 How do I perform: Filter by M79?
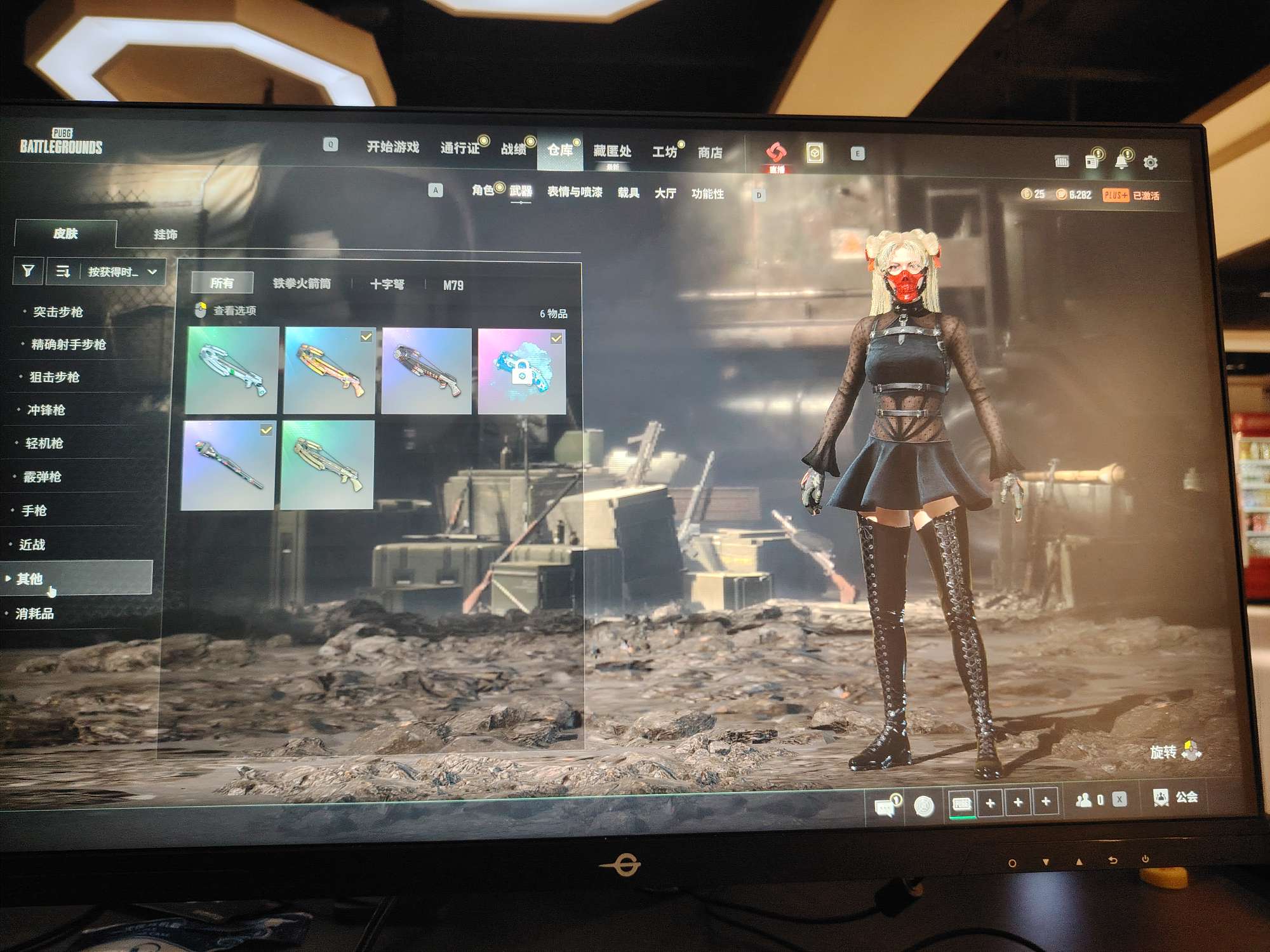(x=453, y=286)
